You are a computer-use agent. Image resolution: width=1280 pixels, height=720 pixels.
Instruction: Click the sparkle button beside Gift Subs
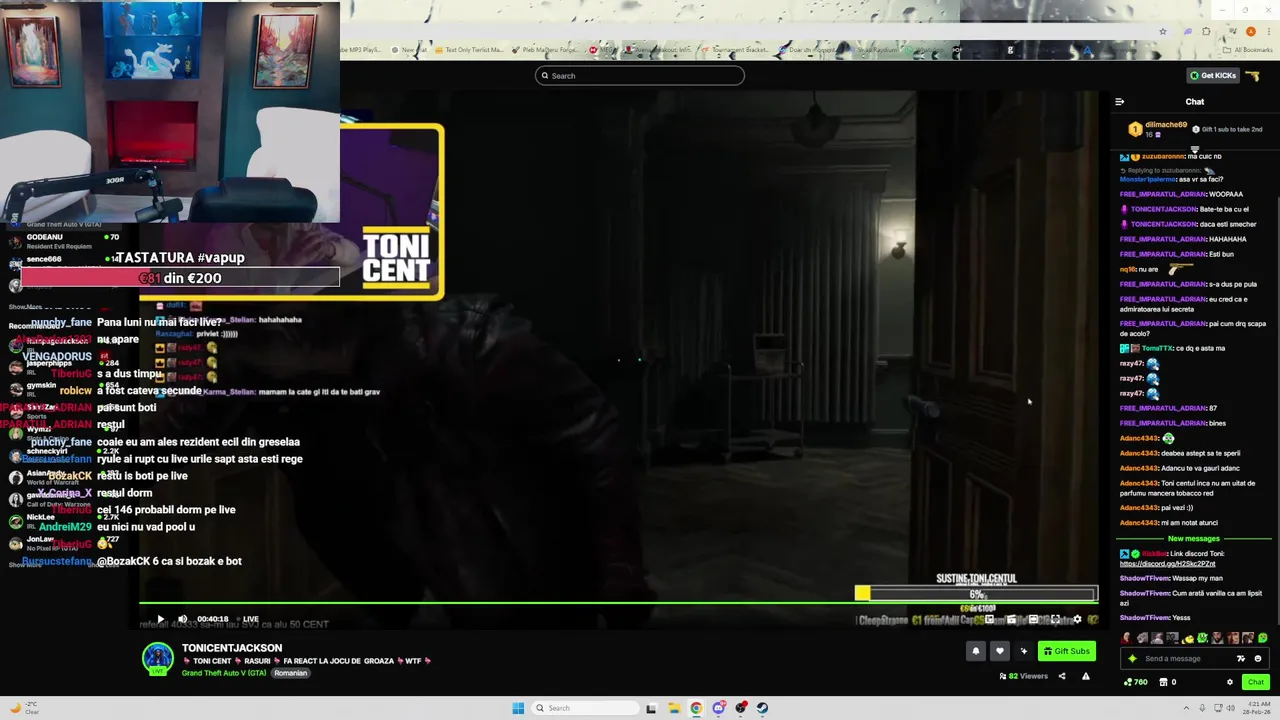1024,651
